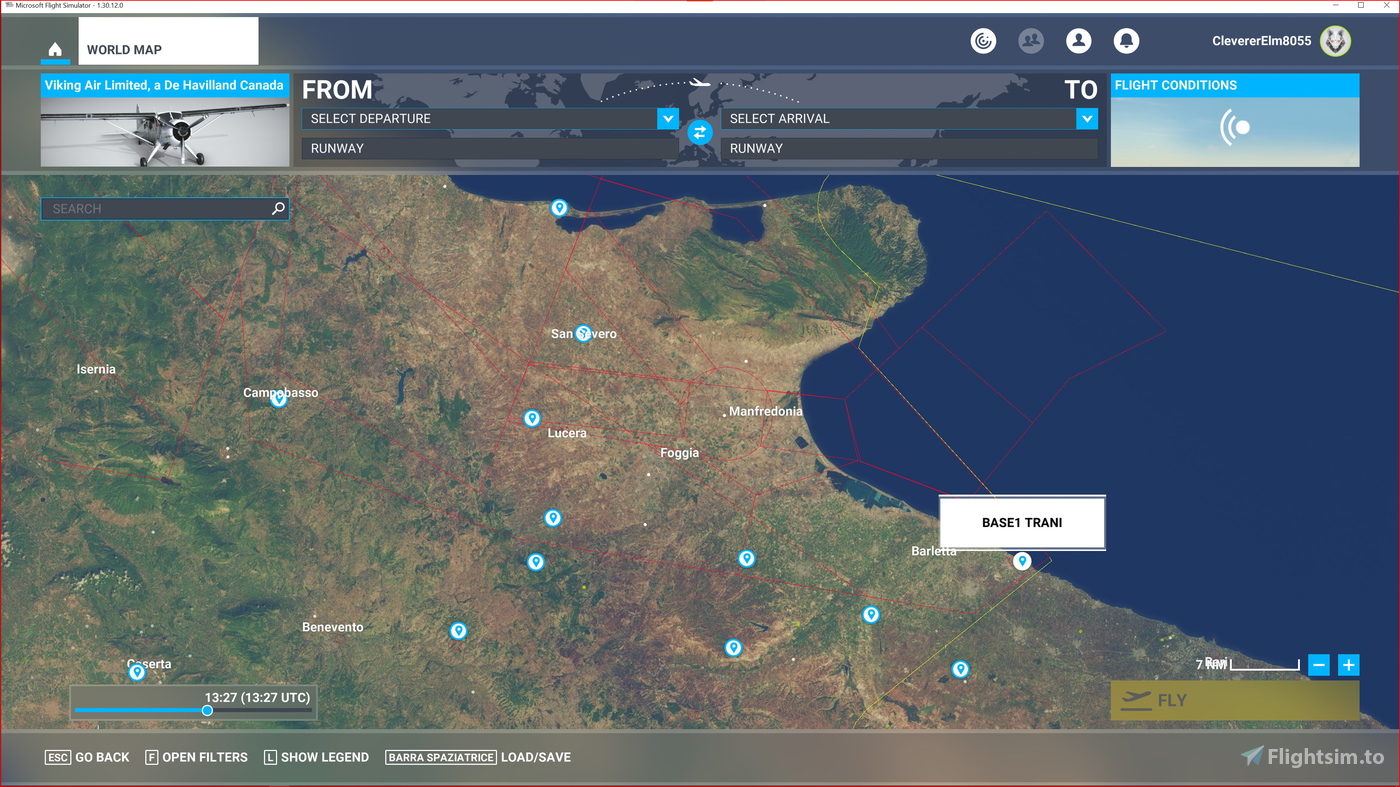Image resolution: width=1400 pixels, height=787 pixels.
Task: Zoom the map in with the plus icon
Action: [1348, 664]
